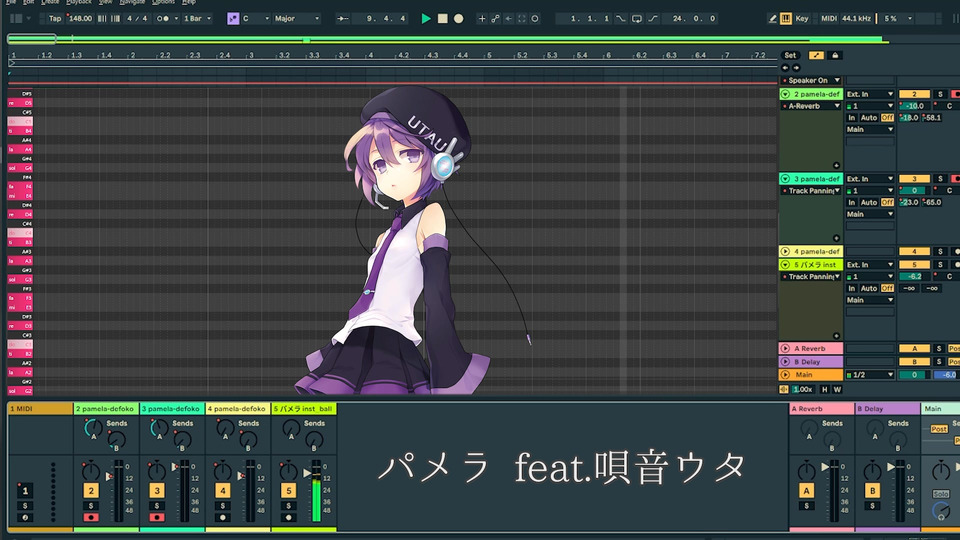Open the Major scale dropdown
This screenshot has width=960, height=540.
pos(296,18)
